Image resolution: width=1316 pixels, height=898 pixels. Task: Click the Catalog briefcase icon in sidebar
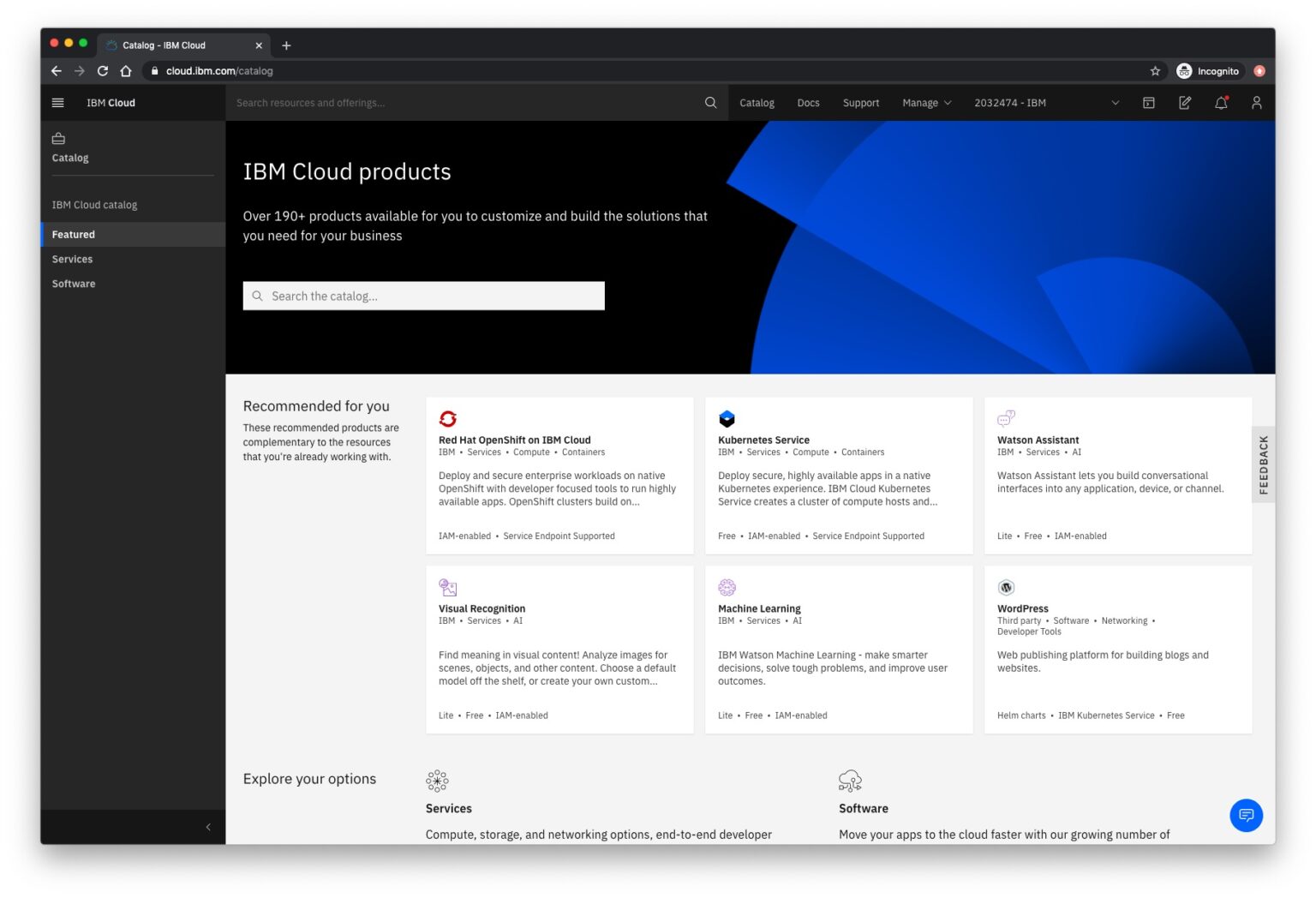[58, 138]
